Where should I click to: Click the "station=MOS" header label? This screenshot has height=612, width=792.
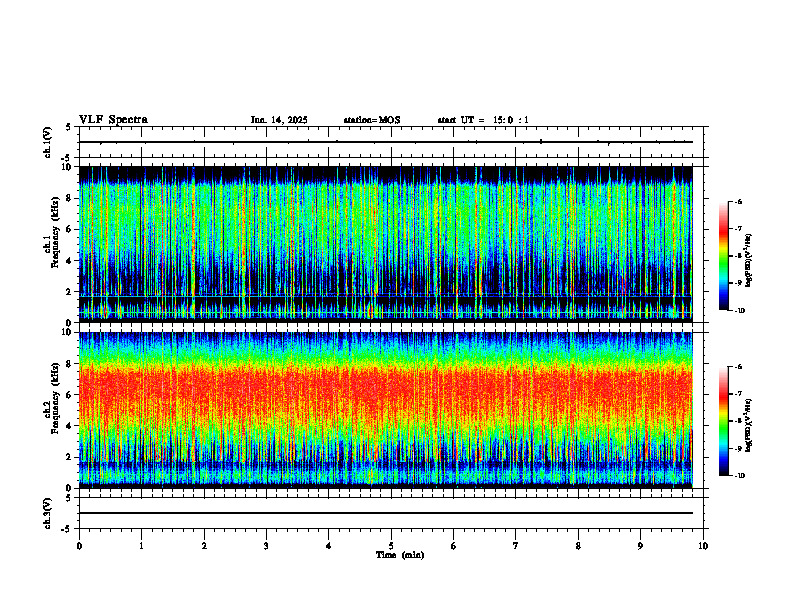coord(372,120)
